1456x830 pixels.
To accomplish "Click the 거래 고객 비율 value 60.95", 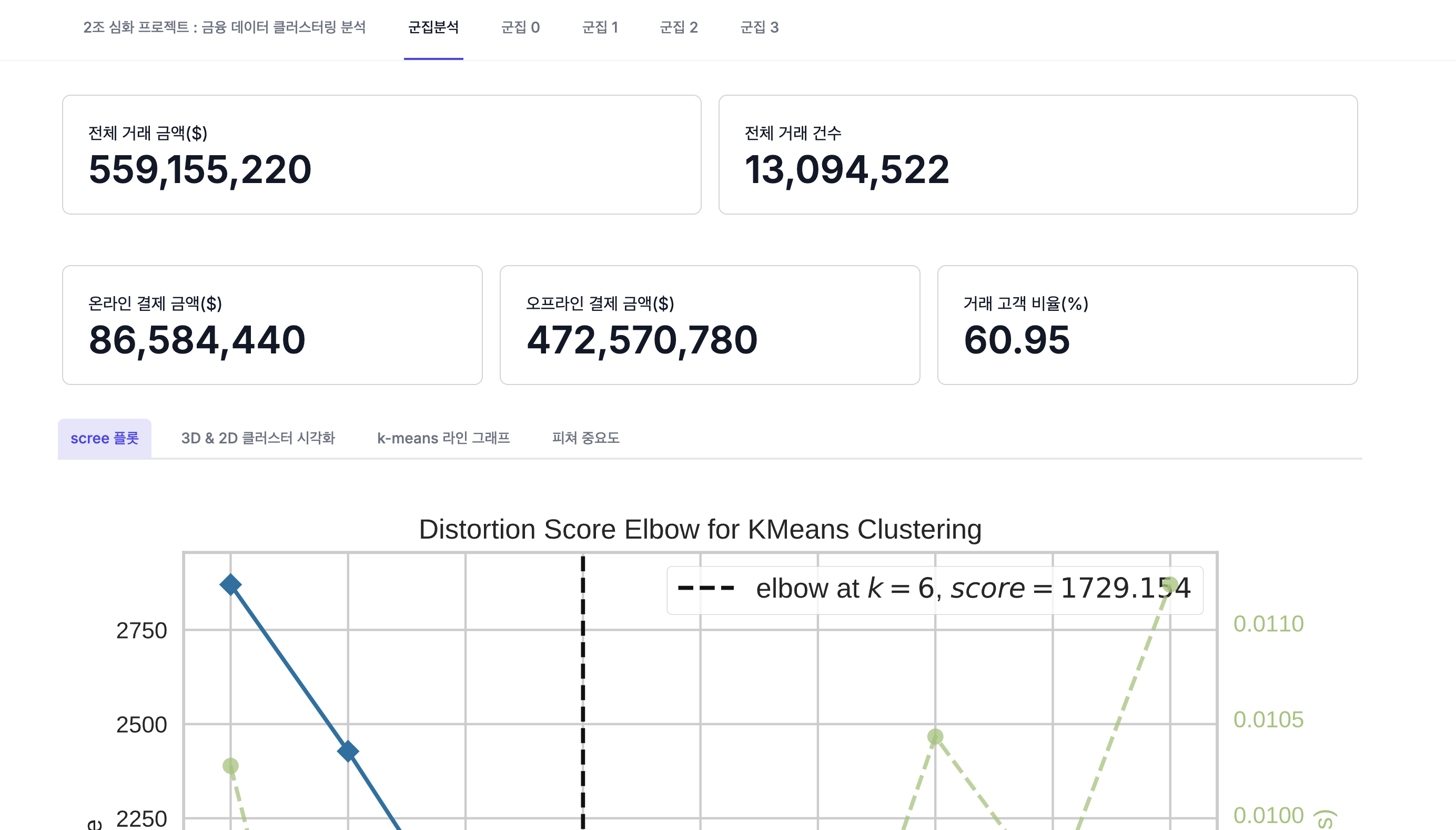I will click(x=1016, y=340).
